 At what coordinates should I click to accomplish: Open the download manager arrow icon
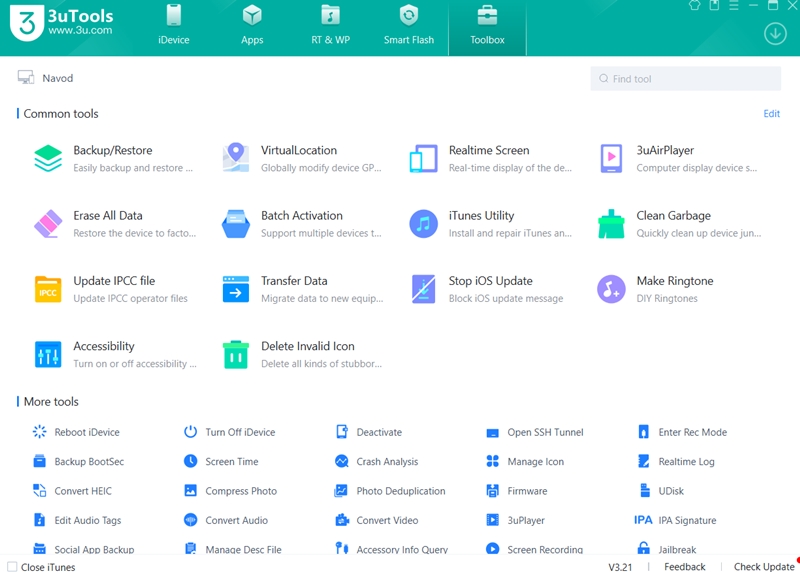[775, 34]
